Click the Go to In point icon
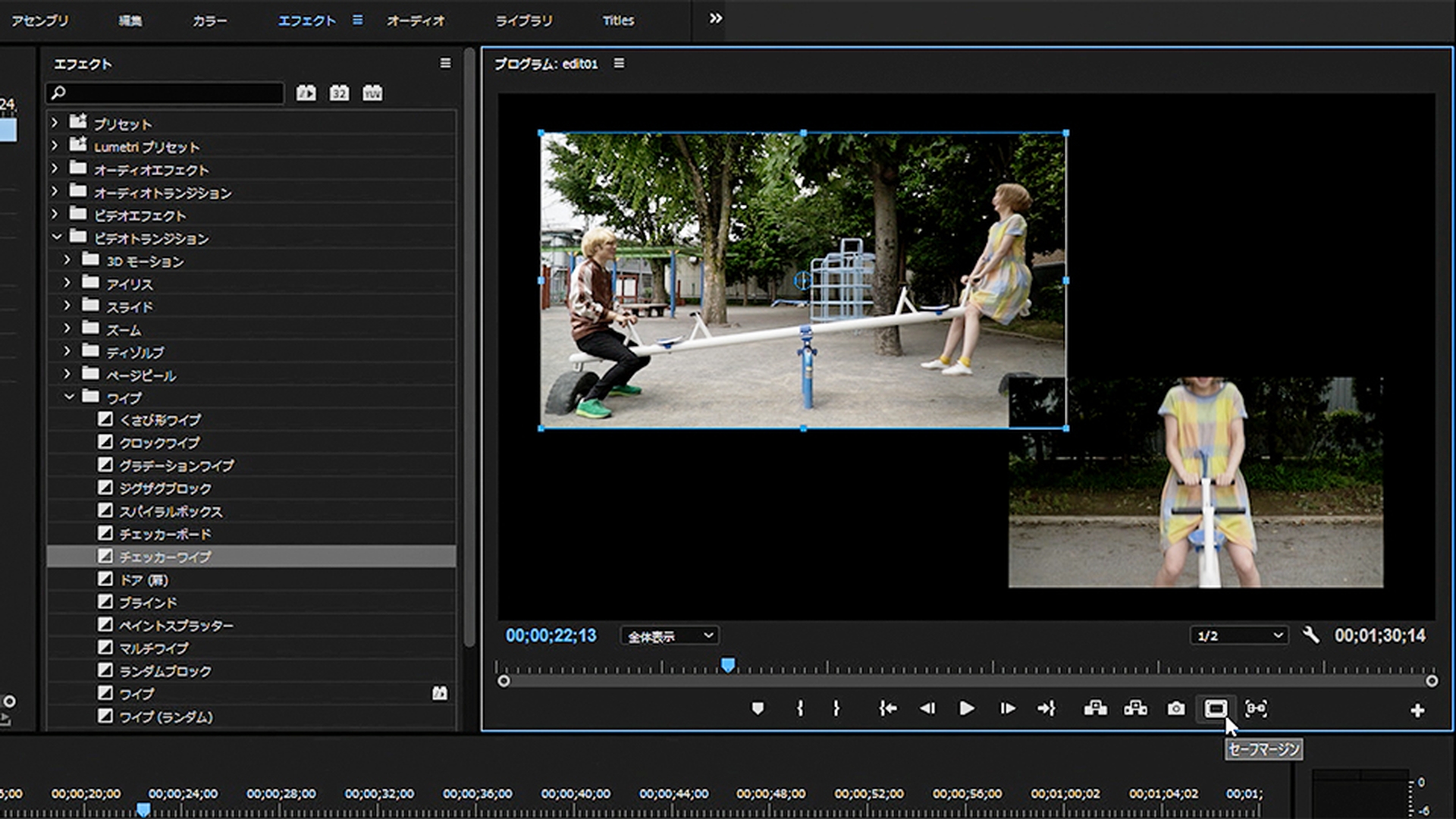1456x819 pixels. tap(887, 708)
